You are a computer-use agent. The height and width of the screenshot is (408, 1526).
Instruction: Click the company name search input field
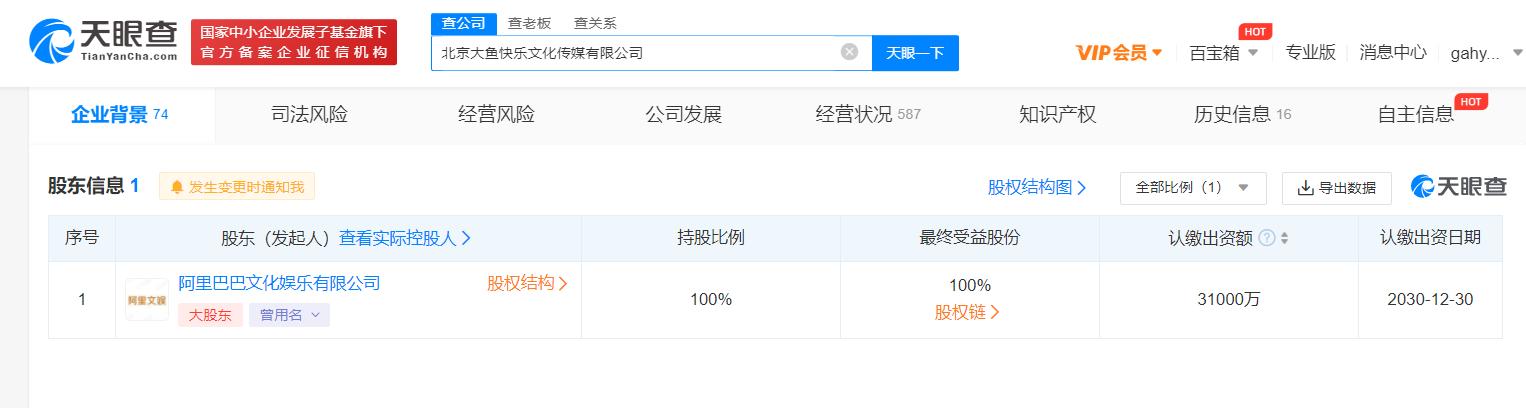click(x=635, y=53)
